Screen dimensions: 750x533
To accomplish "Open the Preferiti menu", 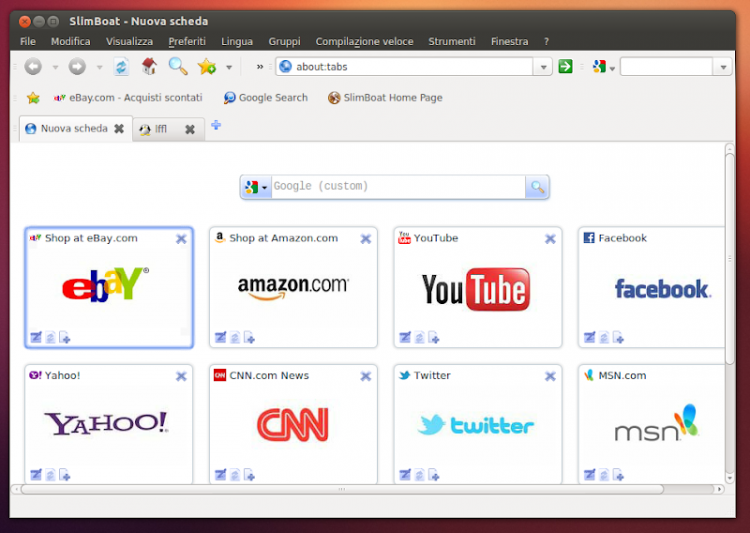I will (x=187, y=42).
